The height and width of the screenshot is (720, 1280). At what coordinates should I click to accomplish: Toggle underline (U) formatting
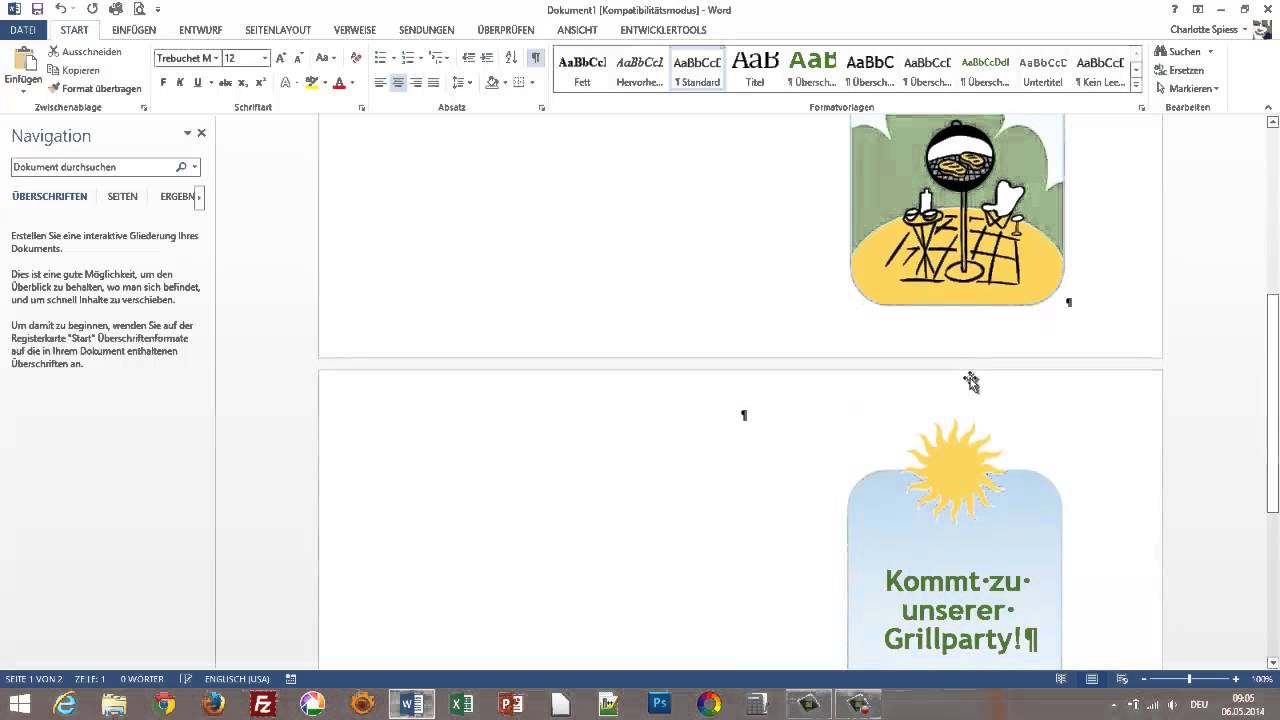[x=197, y=83]
